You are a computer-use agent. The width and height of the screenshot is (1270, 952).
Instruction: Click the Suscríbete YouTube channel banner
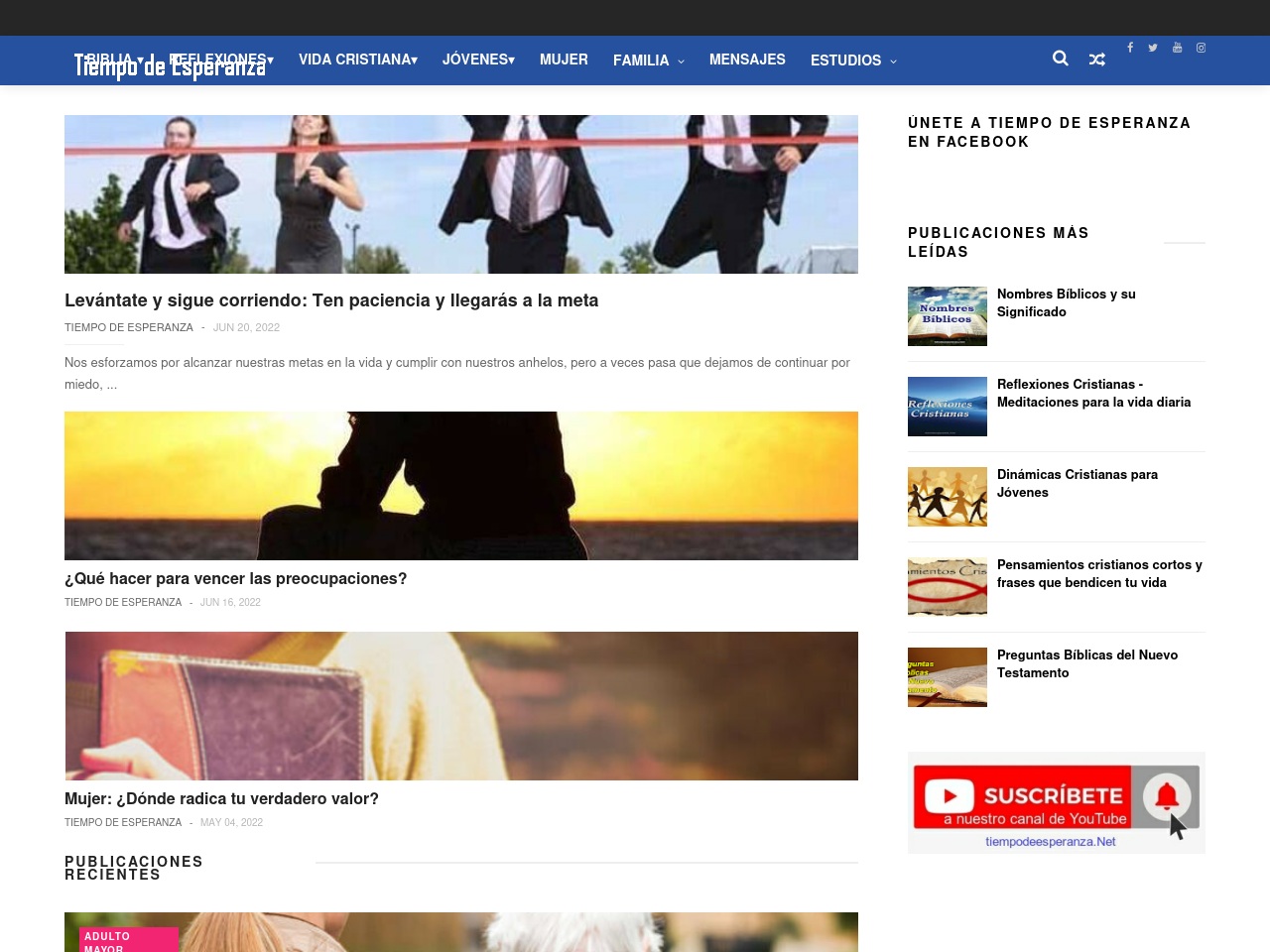[1057, 802]
